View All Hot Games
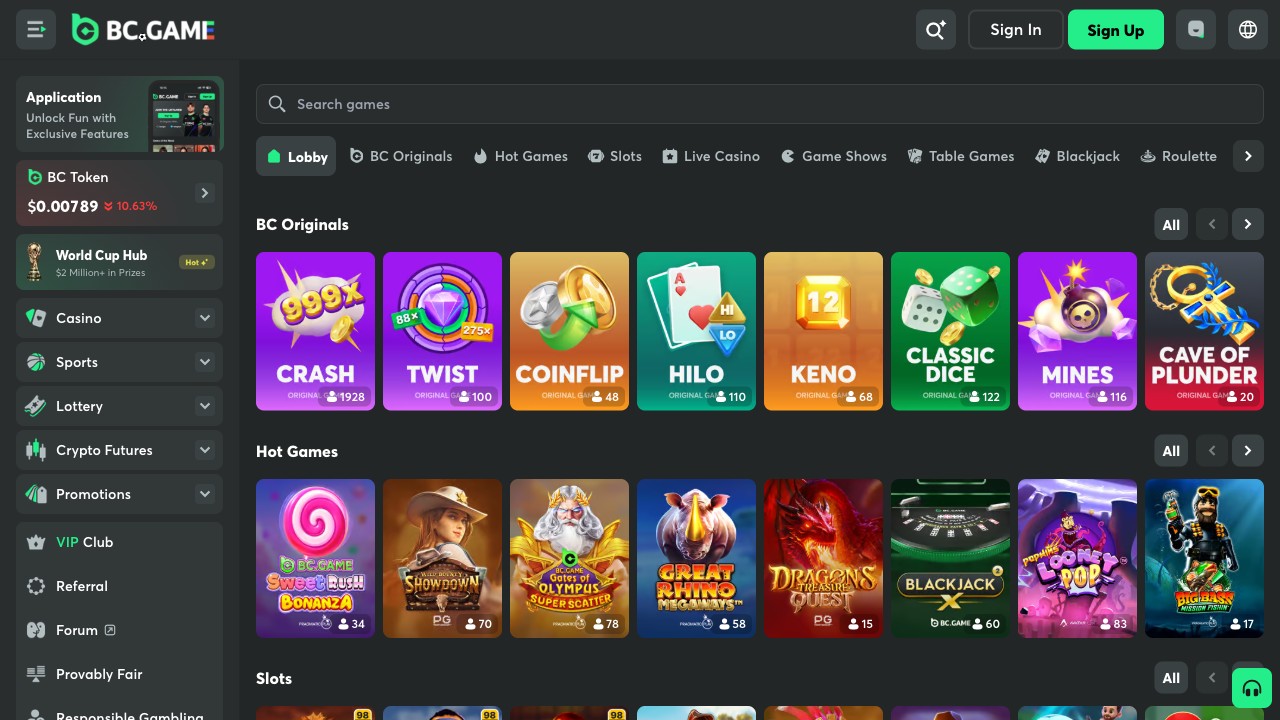This screenshot has height=720, width=1280. [x=1171, y=451]
